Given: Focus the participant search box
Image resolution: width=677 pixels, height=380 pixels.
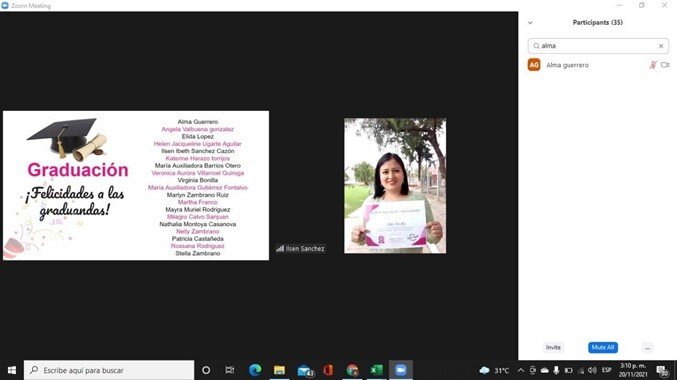Looking at the screenshot, I should pyautogui.click(x=598, y=46).
